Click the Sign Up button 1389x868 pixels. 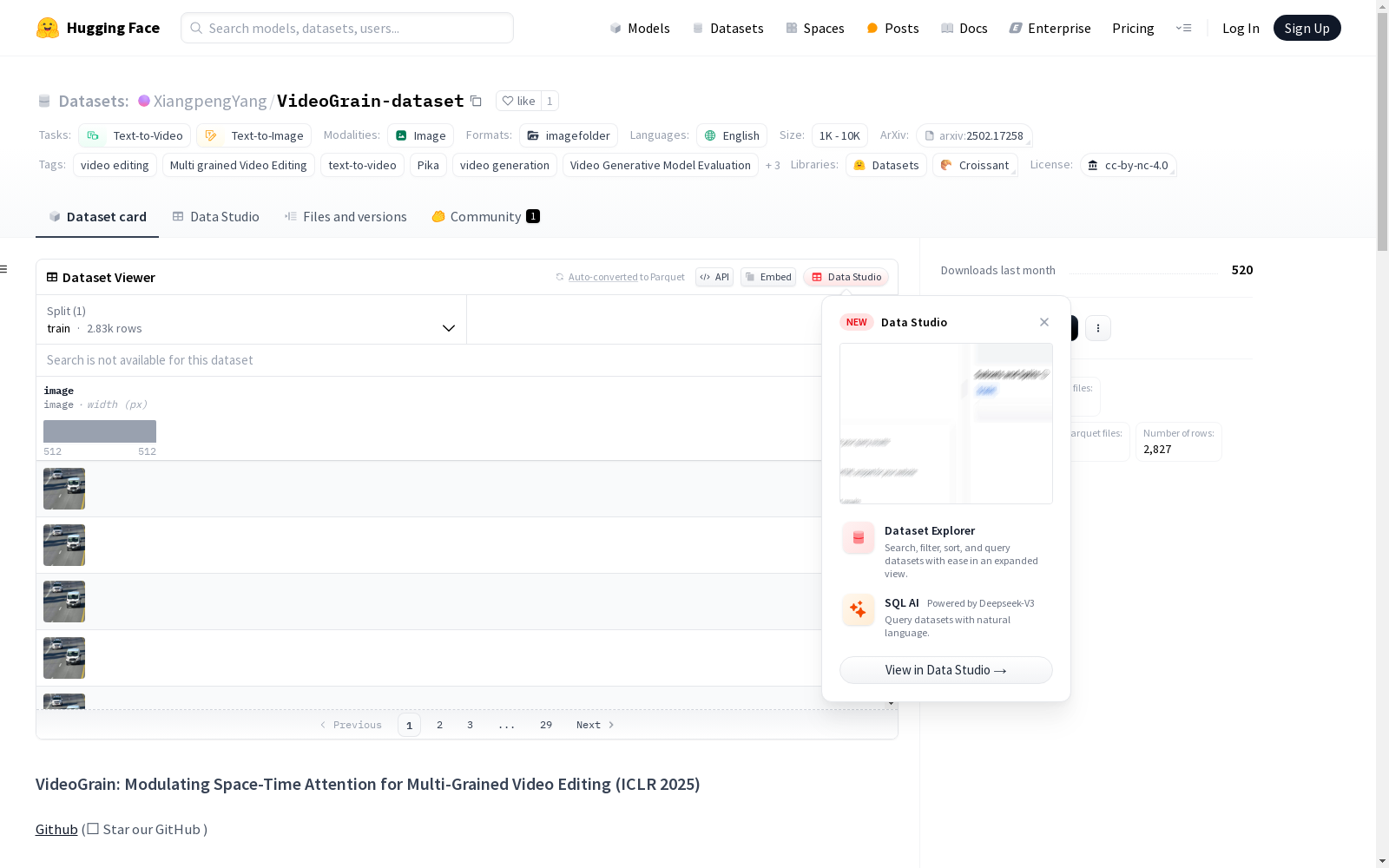coord(1307,28)
